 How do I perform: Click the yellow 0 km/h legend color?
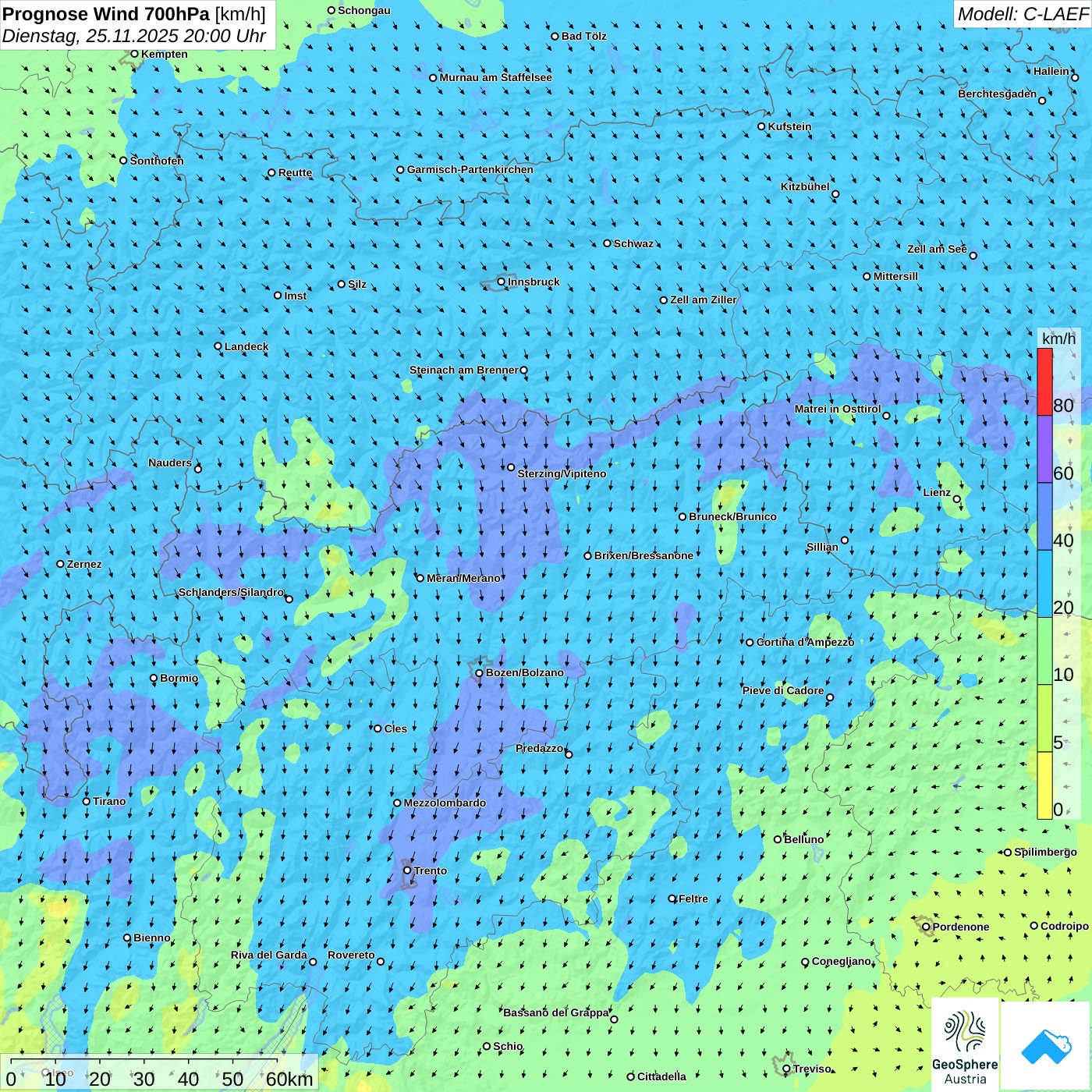click(1044, 785)
